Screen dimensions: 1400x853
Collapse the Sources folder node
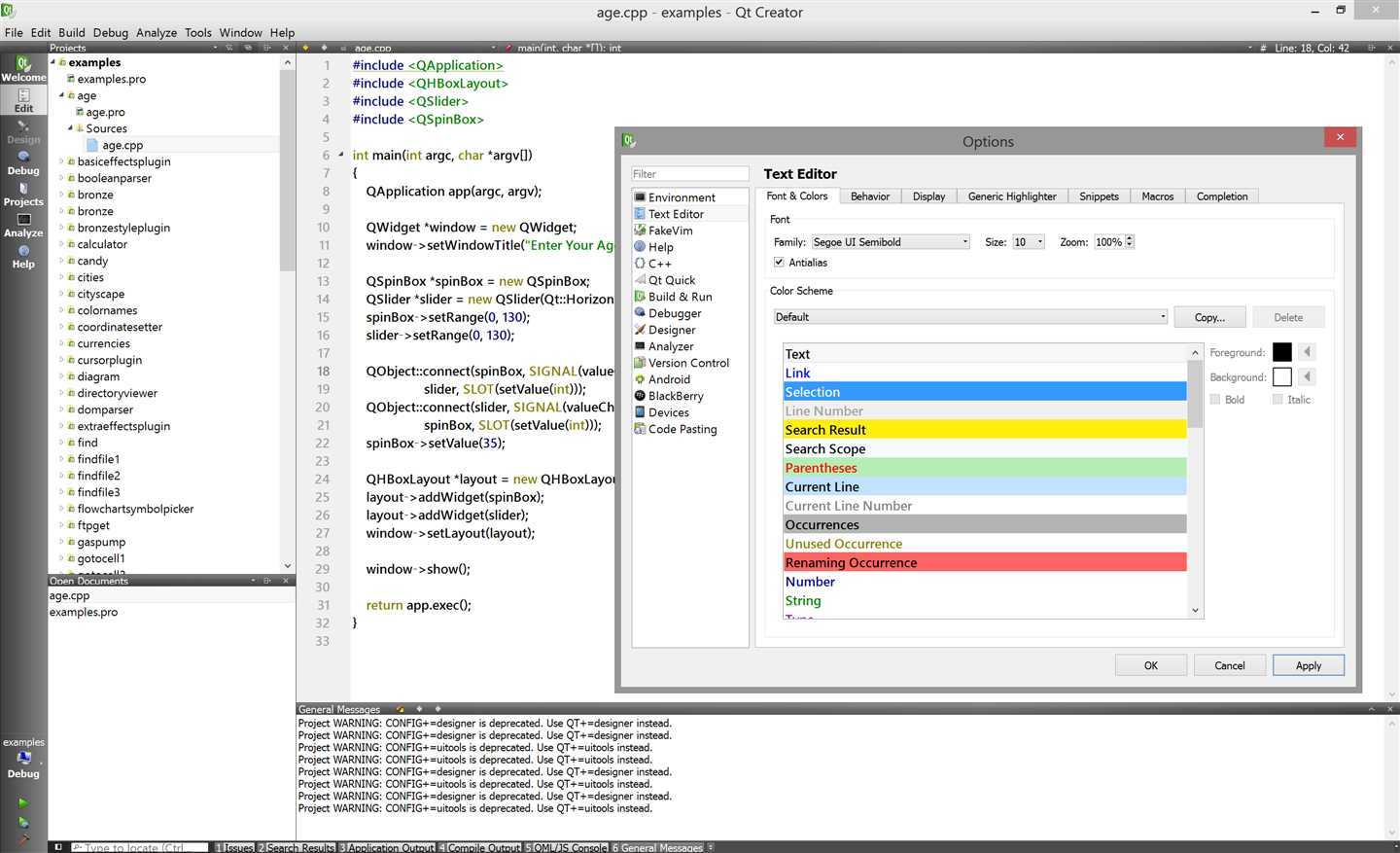pos(70,128)
